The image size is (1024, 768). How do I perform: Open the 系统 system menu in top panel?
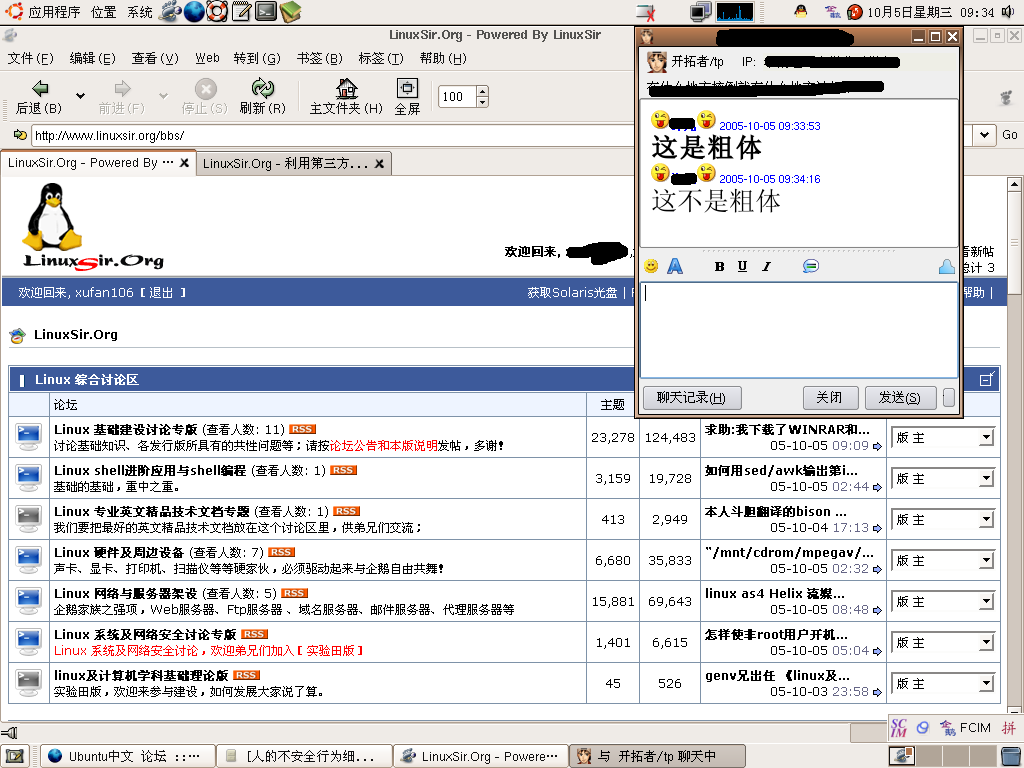(140, 12)
